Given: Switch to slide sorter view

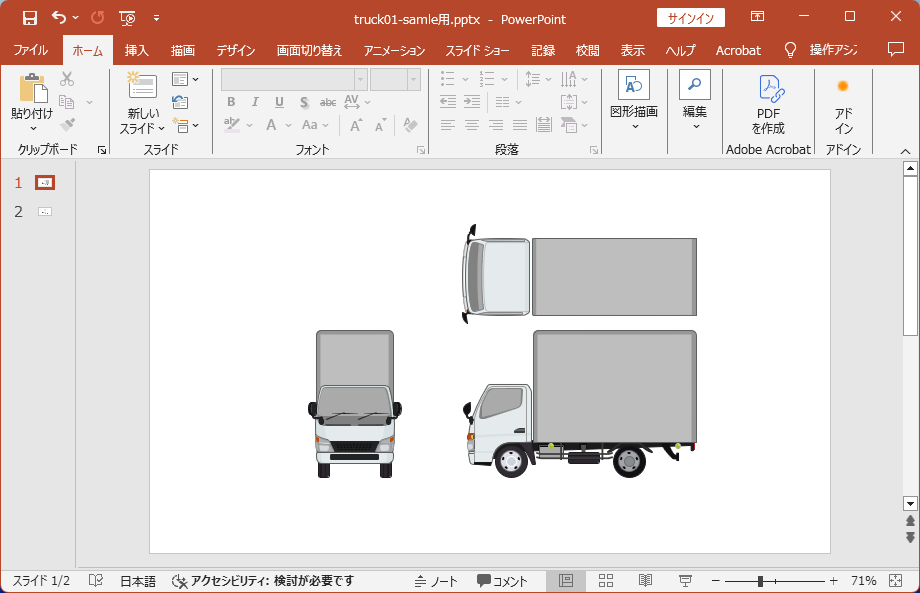Looking at the screenshot, I should [605, 581].
